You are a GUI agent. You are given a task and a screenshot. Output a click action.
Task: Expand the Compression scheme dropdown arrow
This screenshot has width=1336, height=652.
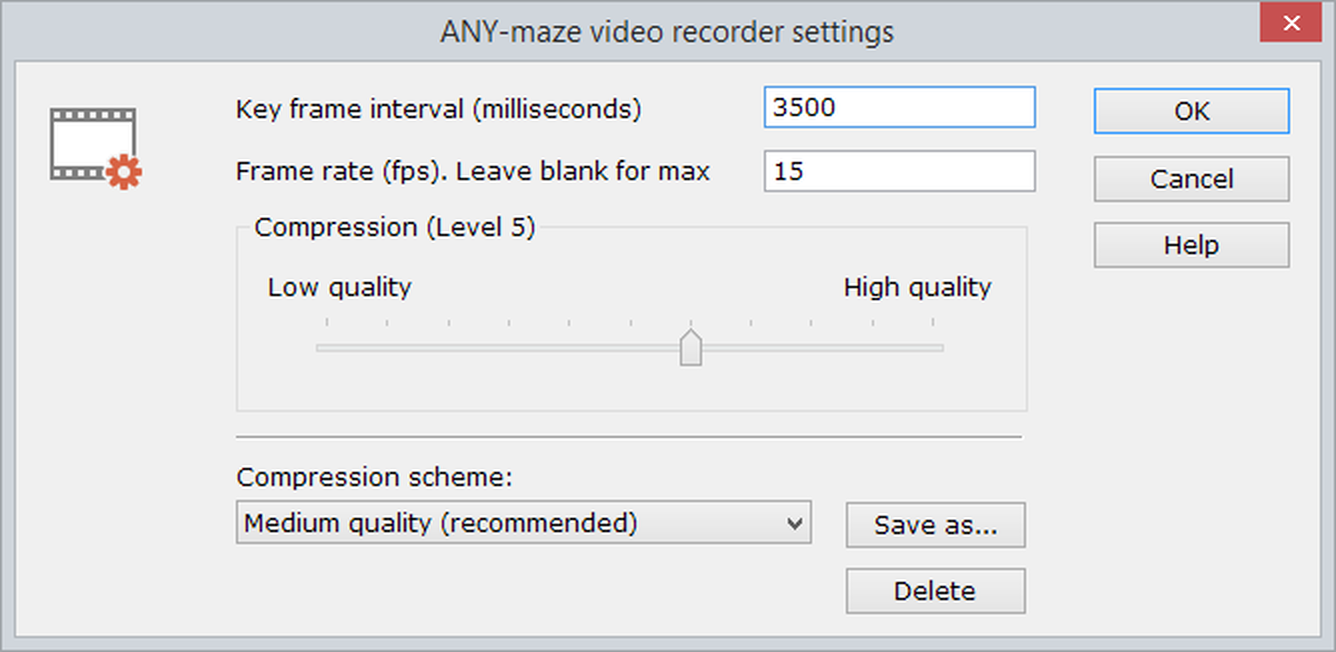[x=795, y=523]
